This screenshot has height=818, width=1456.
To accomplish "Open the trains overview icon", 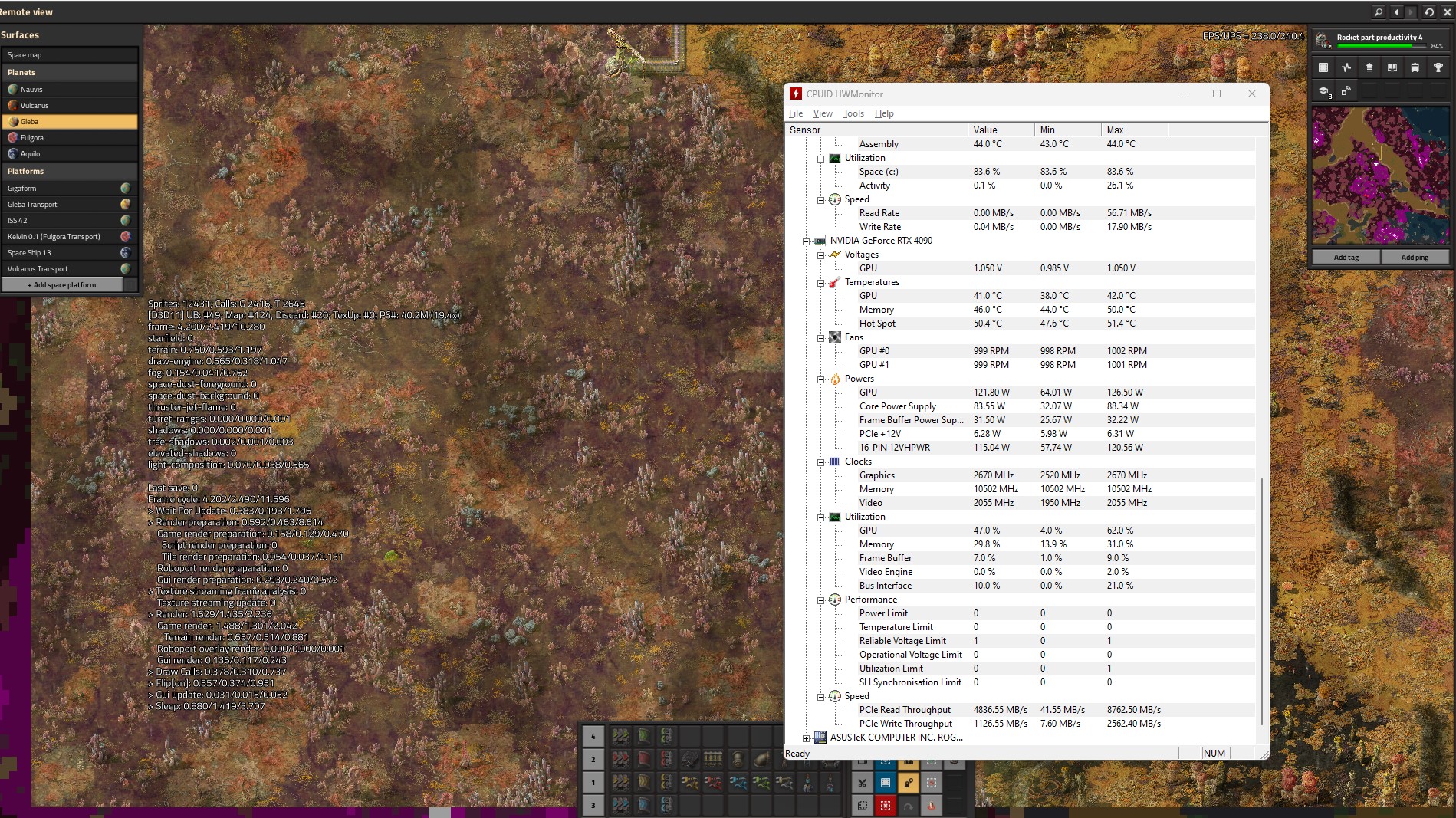I will tap(1415, 67).
